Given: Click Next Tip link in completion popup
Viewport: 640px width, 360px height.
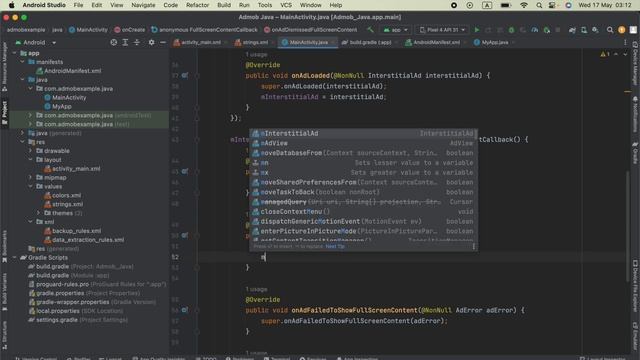Looking at the screenshot, I should point(335,247).
